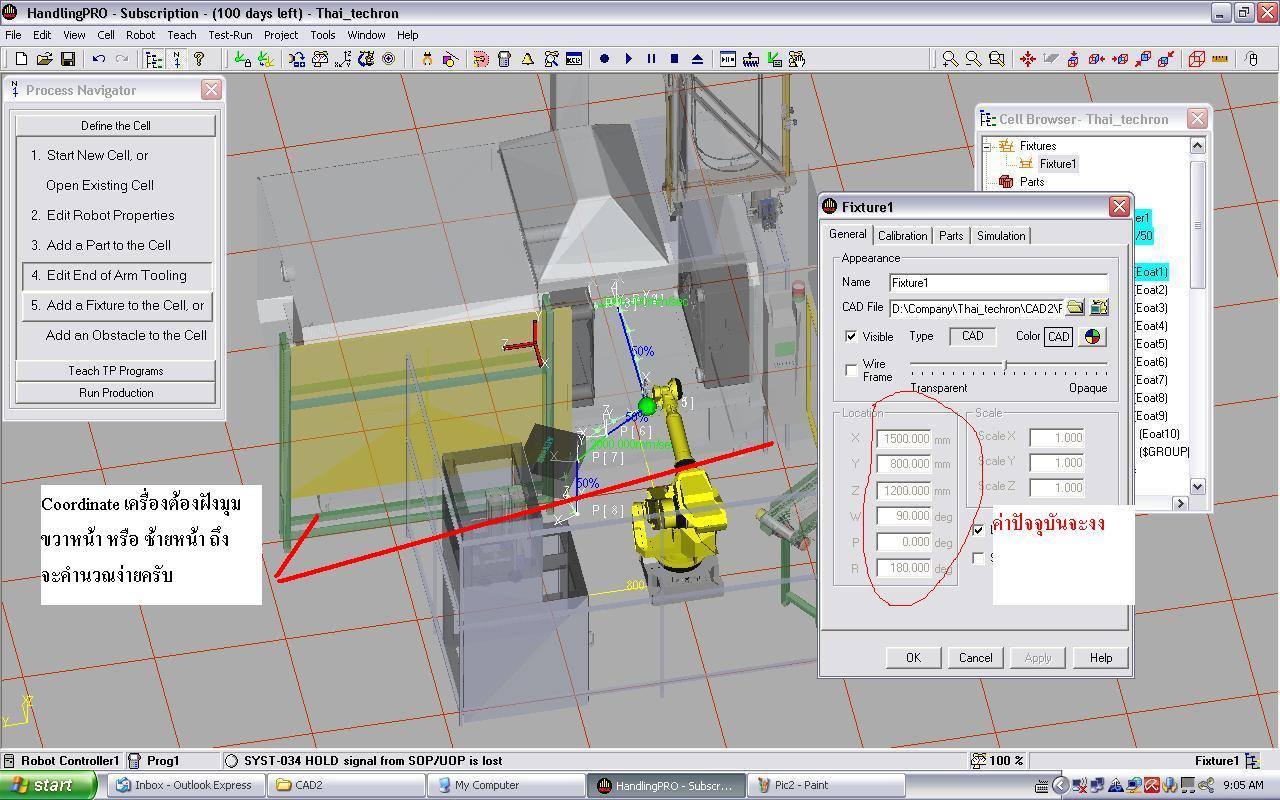Undo the last action in the toolbar

pyautogui.click(x=98, y=59)
